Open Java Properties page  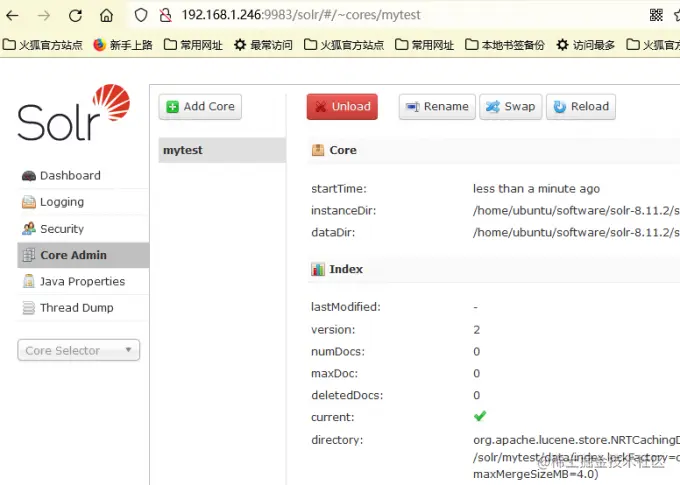(82, 281)
